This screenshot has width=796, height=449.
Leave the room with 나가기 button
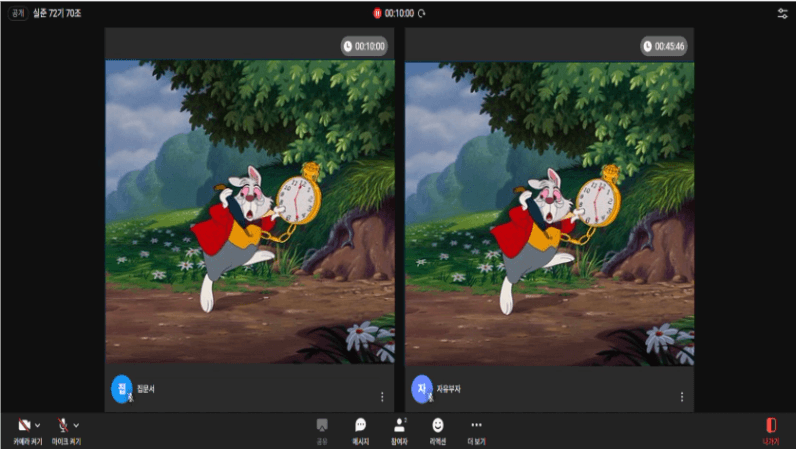771,431
